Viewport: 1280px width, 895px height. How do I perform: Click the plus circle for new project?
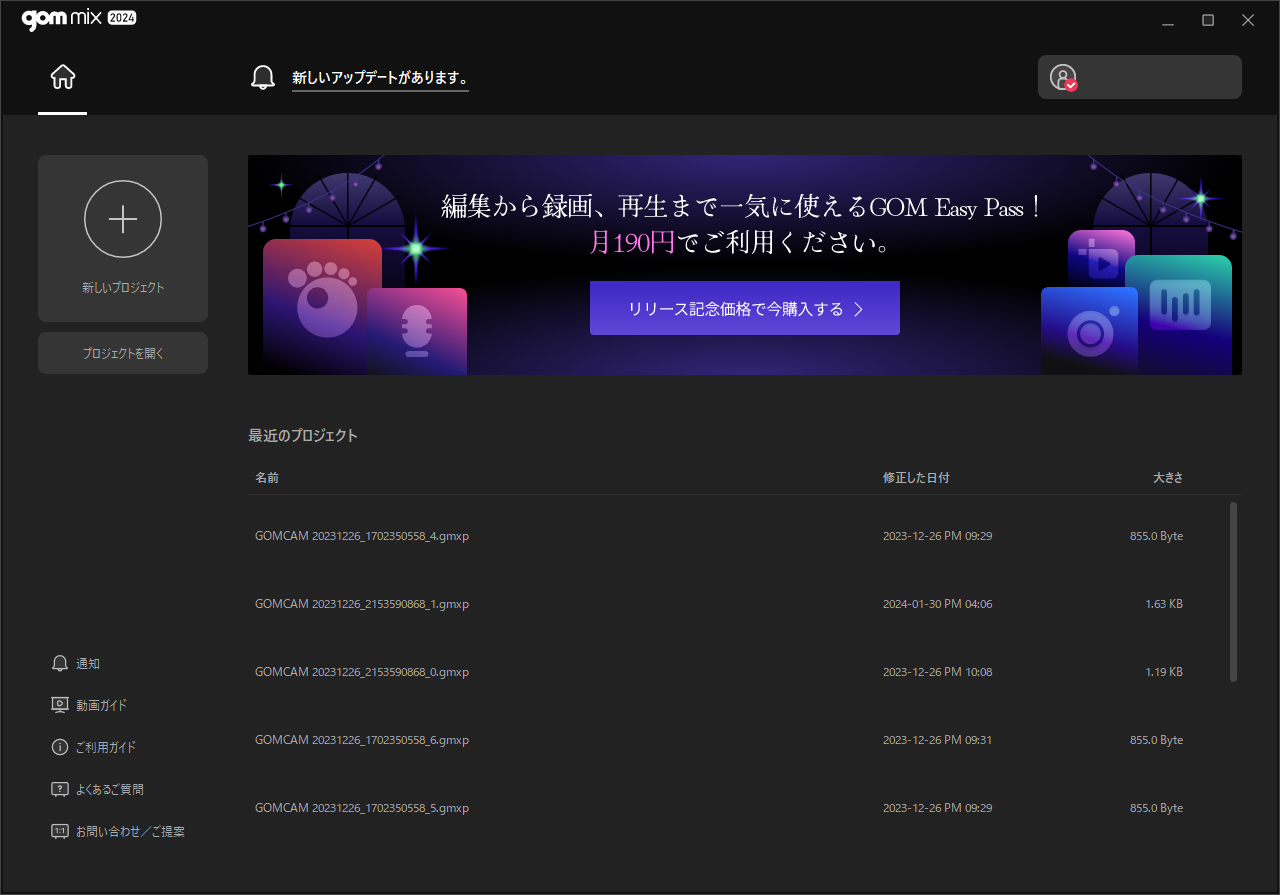[x=123, y=219]
